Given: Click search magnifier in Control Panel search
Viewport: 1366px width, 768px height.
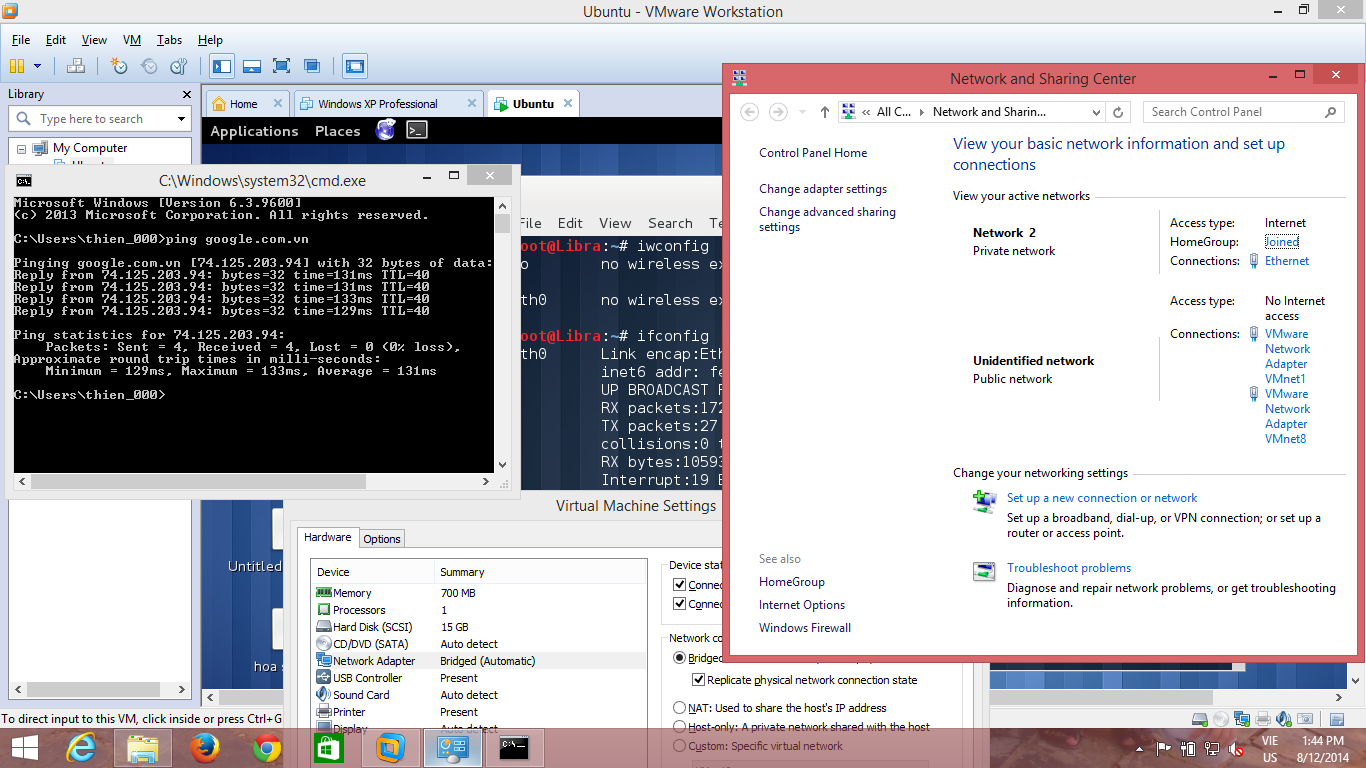Looking at the screenshot, I should (1330, 112).
